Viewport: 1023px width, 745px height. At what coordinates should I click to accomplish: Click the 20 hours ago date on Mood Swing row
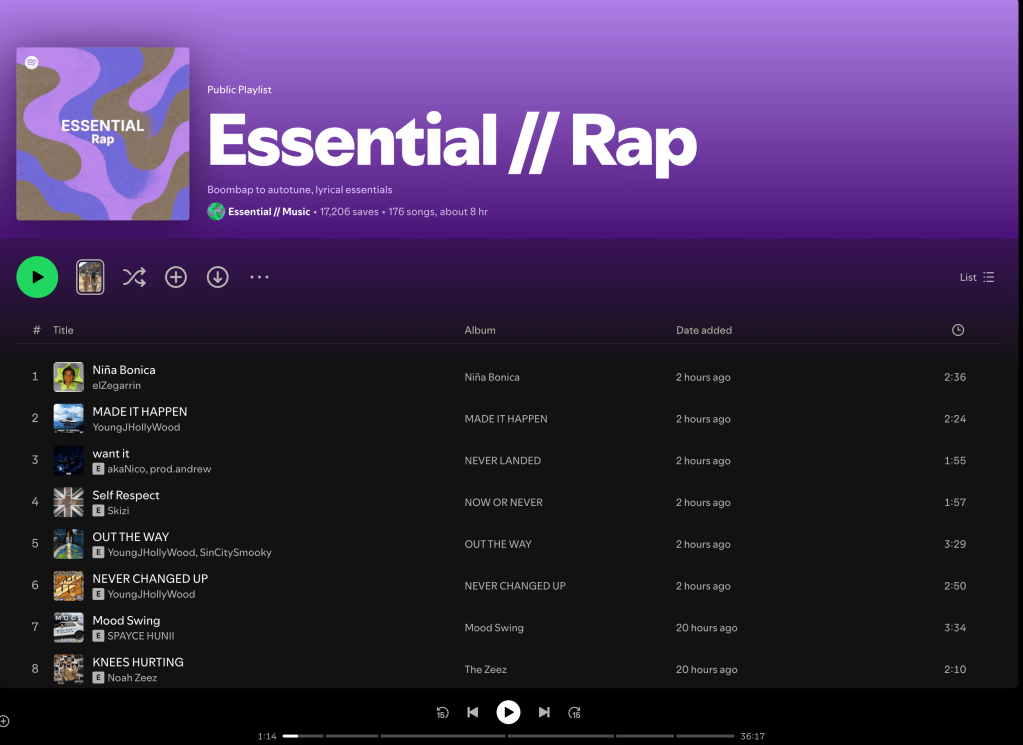[x=707, y=628]
